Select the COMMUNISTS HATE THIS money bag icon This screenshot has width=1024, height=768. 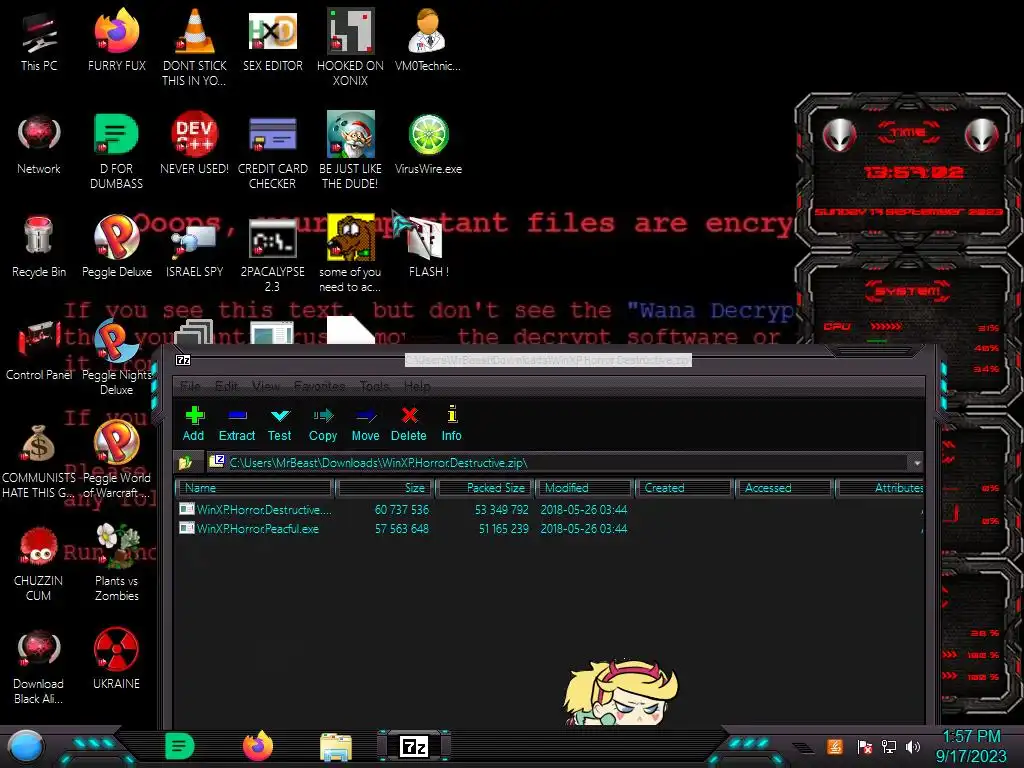coord(39,460)
